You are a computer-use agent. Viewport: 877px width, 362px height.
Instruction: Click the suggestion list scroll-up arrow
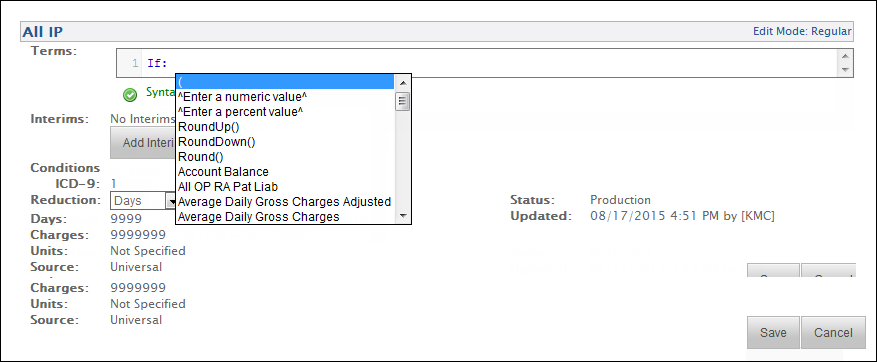click(x=402, y=82)
